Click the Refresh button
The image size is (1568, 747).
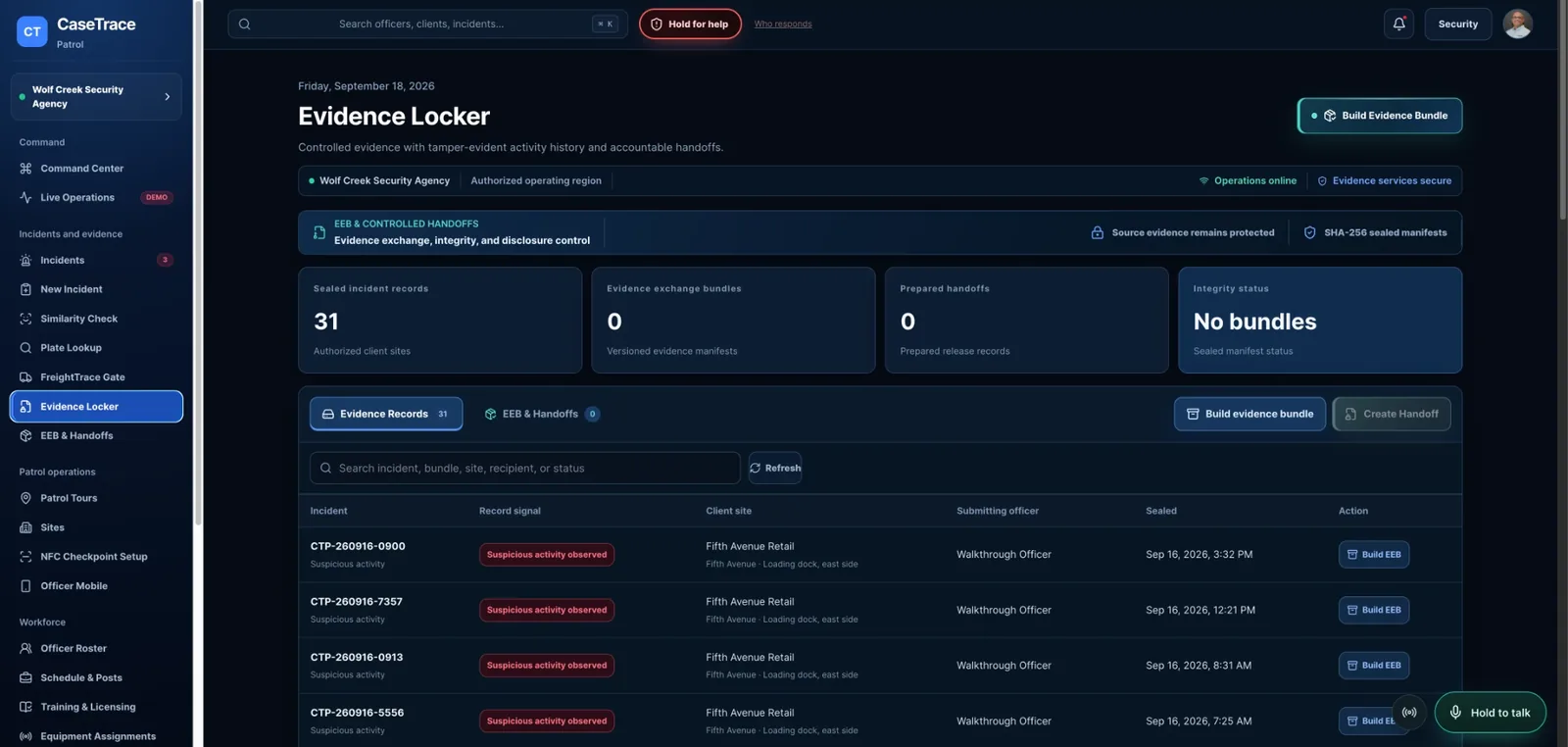click(x=775, y=468)
